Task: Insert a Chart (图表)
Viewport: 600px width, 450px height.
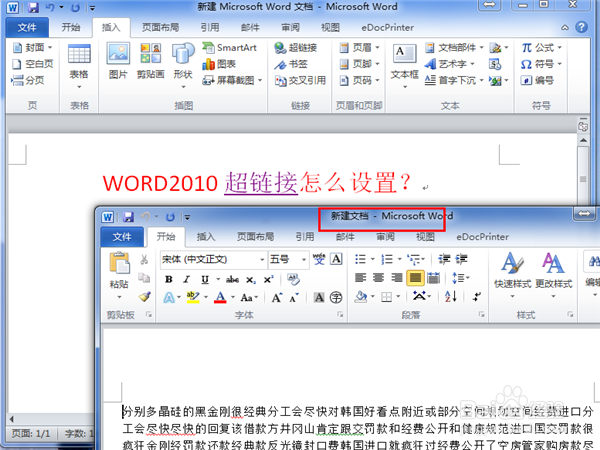Action: (x=219, y=64)
